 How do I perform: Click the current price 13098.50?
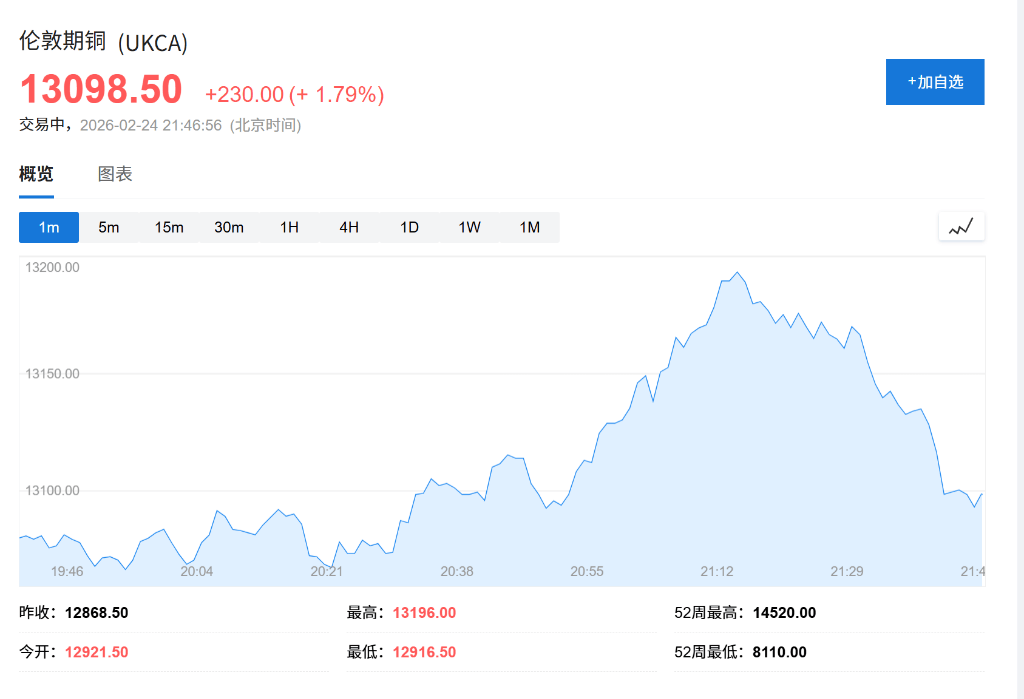[x=101, y=89]
